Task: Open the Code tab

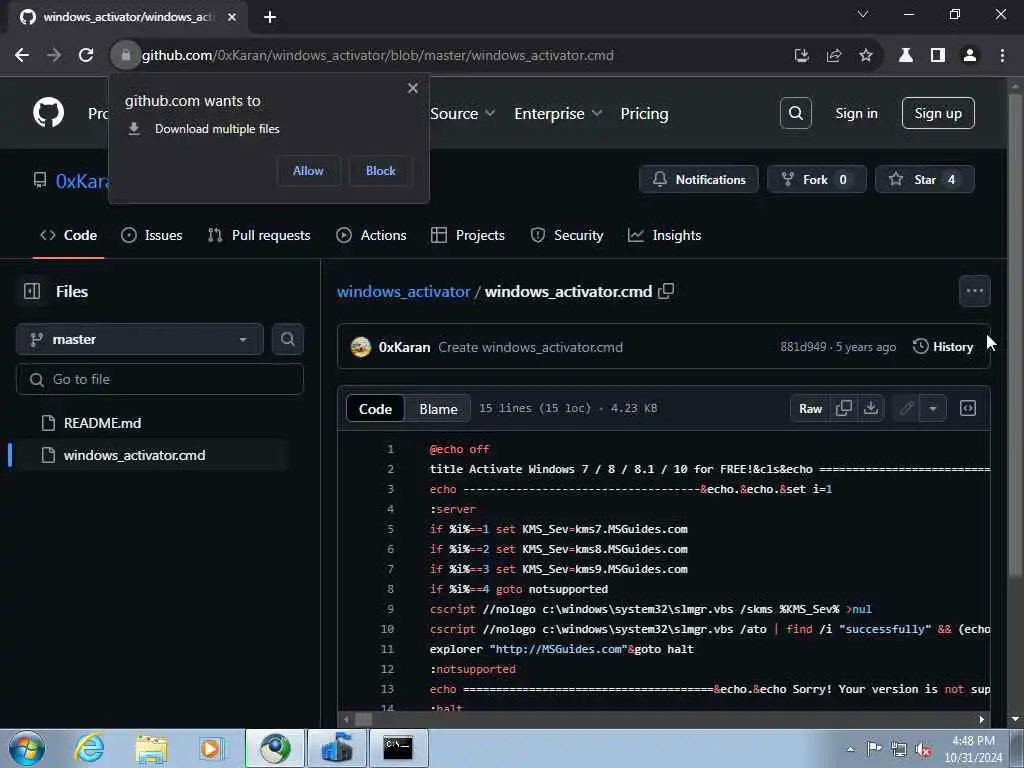Action: 69,235
